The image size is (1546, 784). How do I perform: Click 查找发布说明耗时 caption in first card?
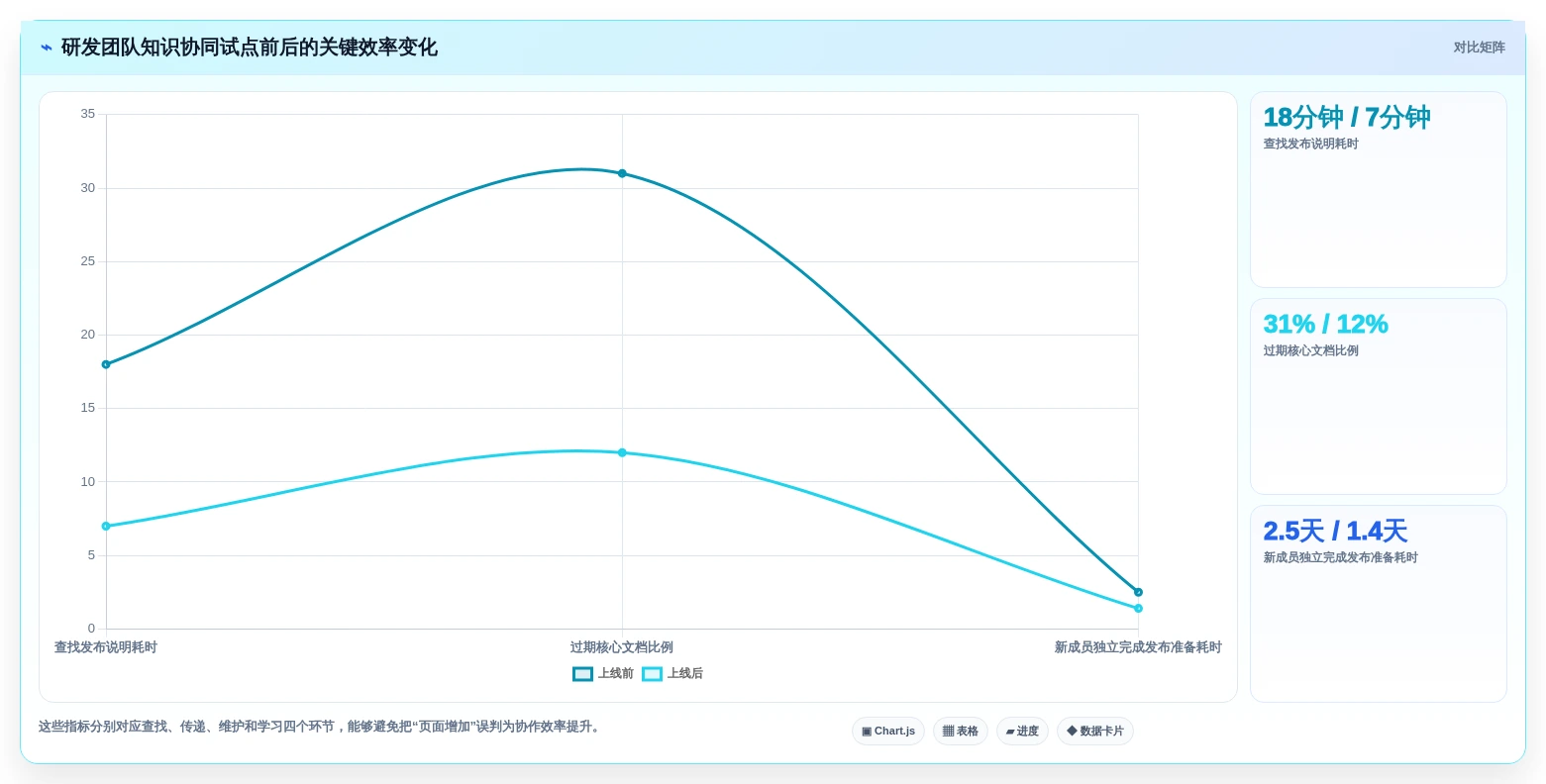point(1310,145)
